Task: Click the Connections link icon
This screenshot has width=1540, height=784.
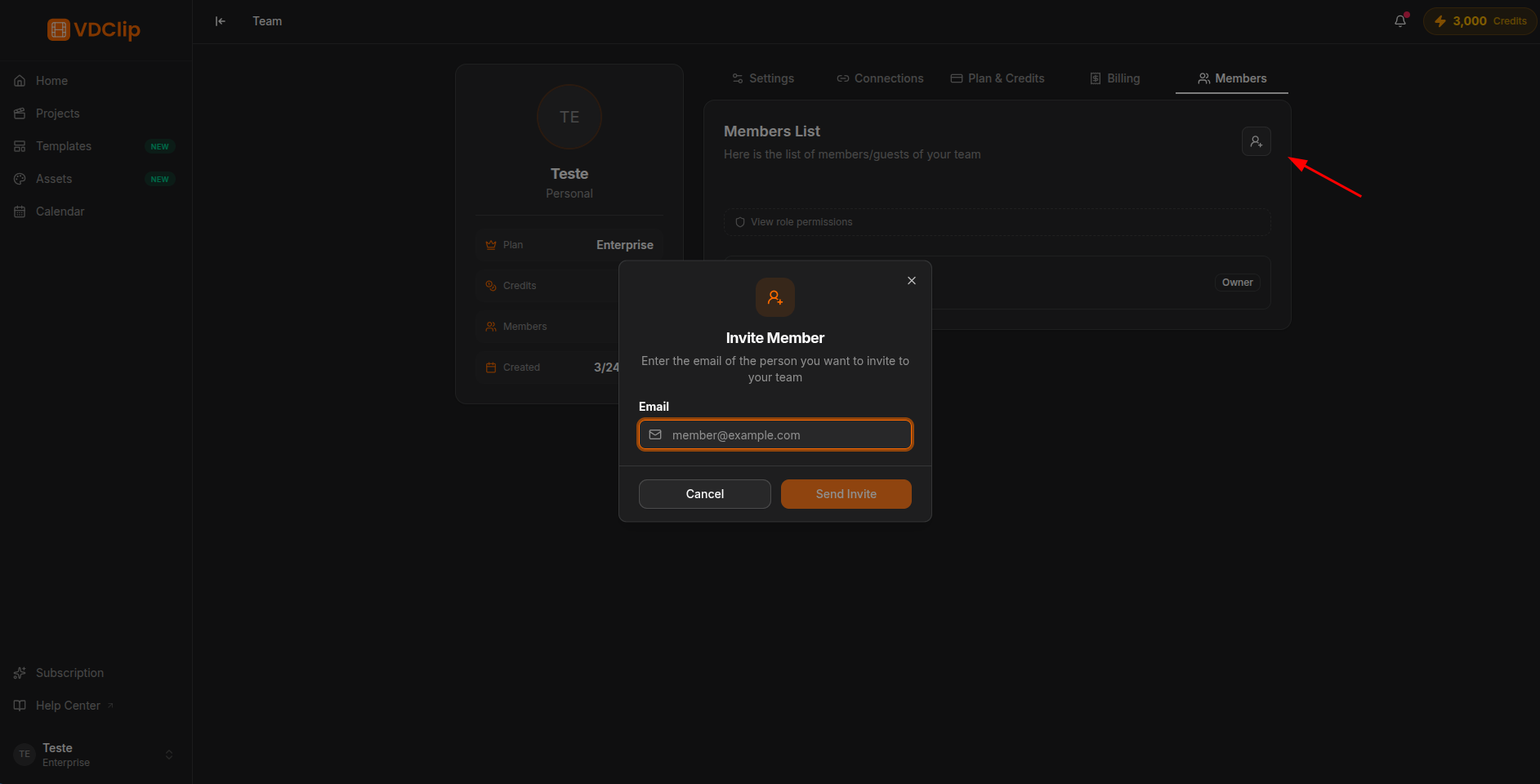Action: tap(843, 78)
